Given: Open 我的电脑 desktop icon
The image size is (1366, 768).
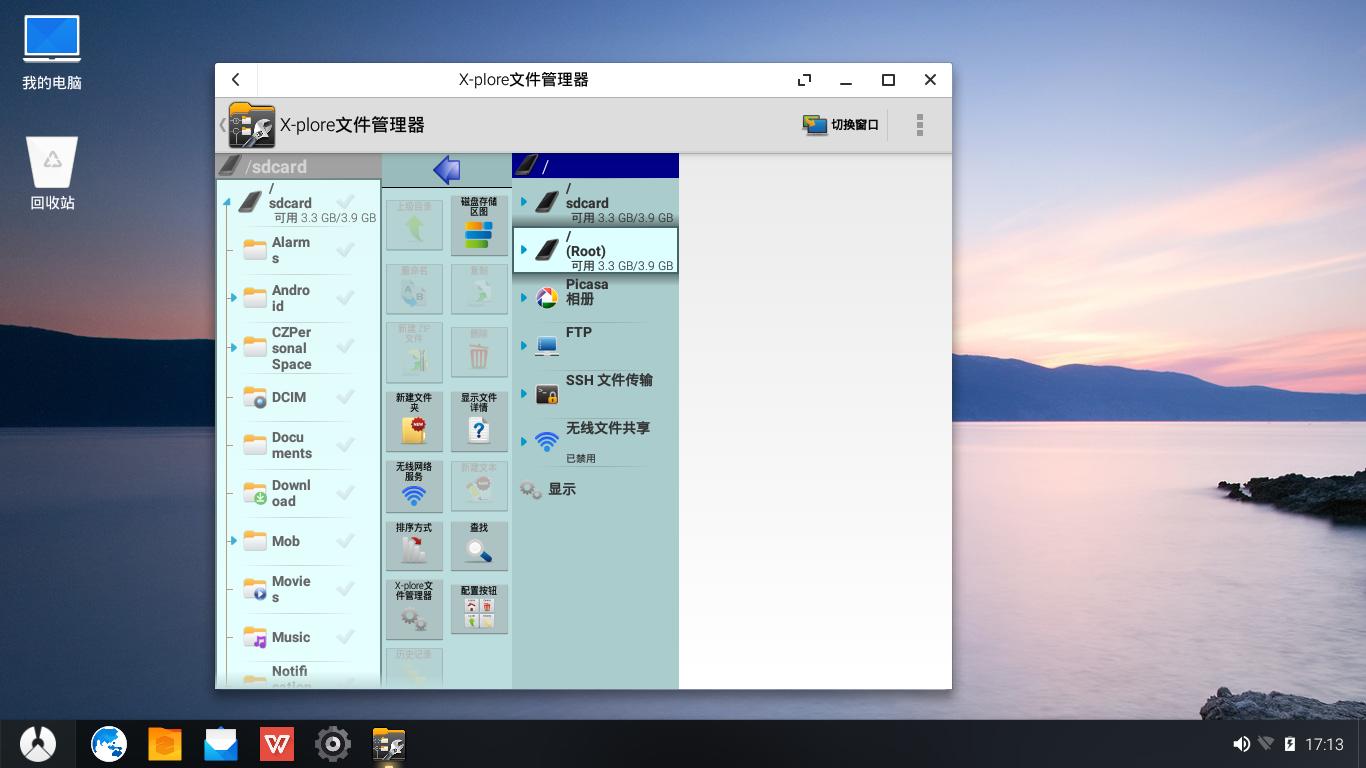Looking at the screenshot, I should 52,53.
